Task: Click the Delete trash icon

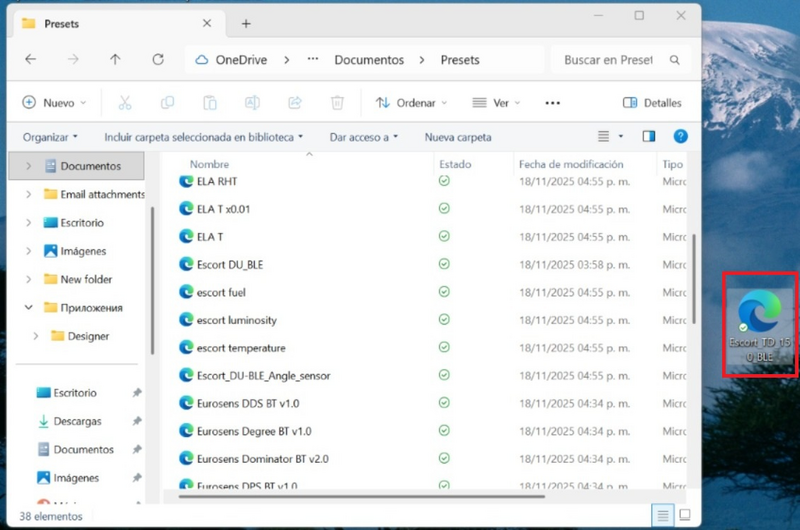Action: [x=337, y=103]
